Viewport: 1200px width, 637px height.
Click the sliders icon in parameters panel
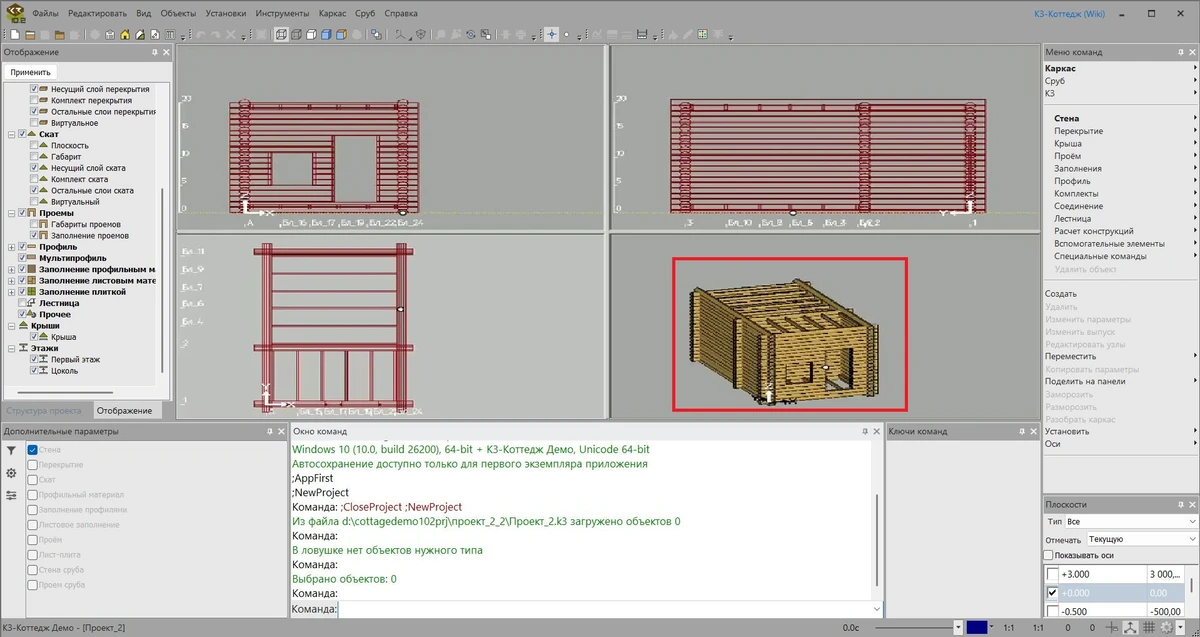point(11,495)
